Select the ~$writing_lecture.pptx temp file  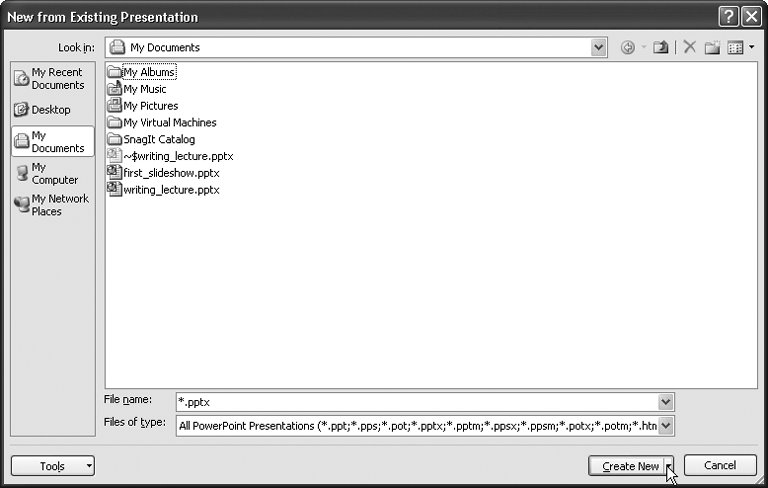tap(170, 156)
